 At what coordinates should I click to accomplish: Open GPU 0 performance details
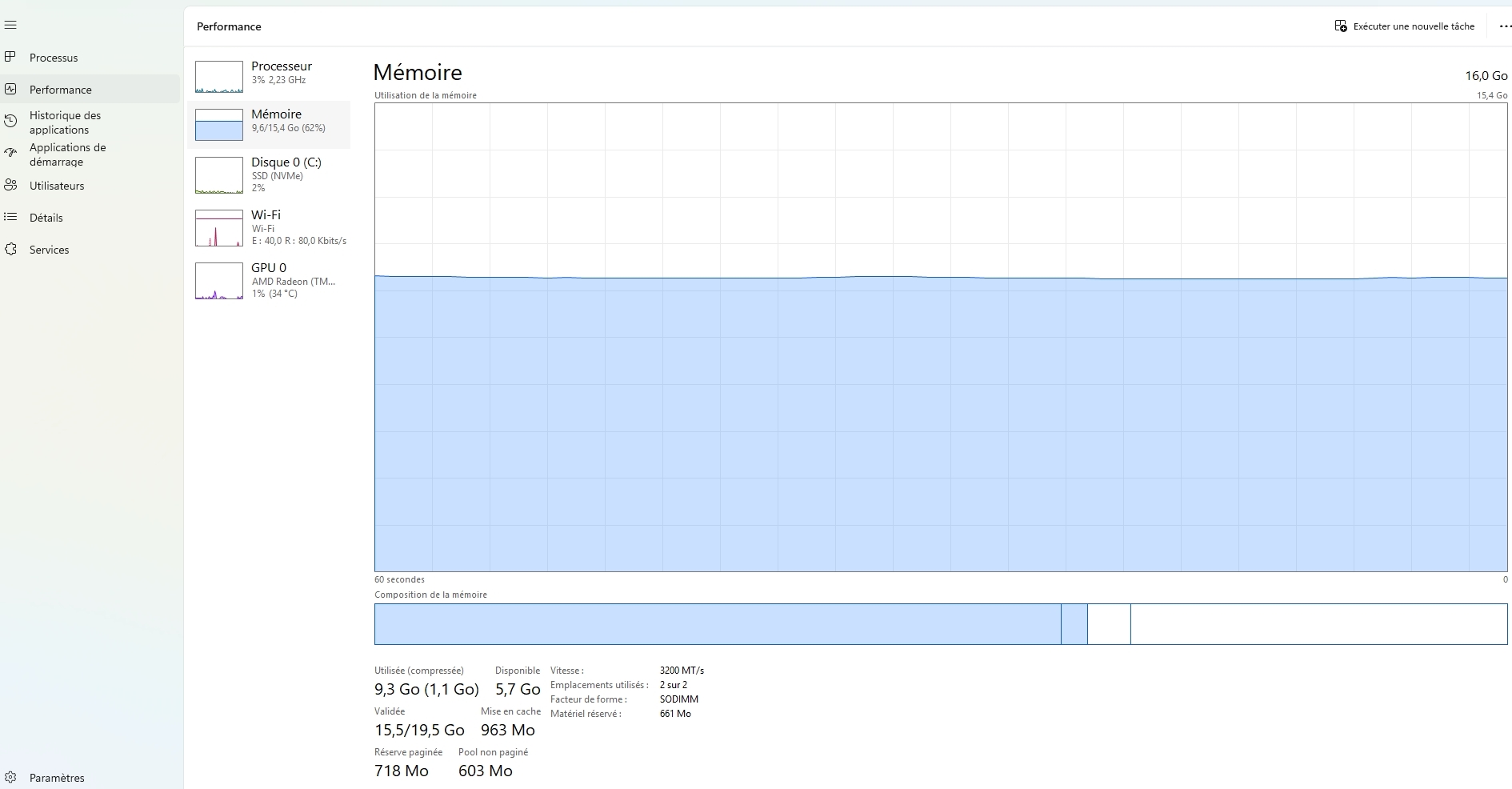click(x=269, y=280)
